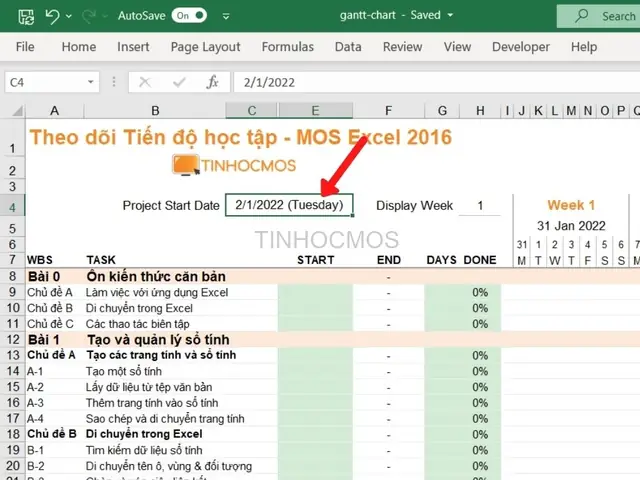Click cell 'Sao chép và di chuyển trang tính'

pos(165,419)
